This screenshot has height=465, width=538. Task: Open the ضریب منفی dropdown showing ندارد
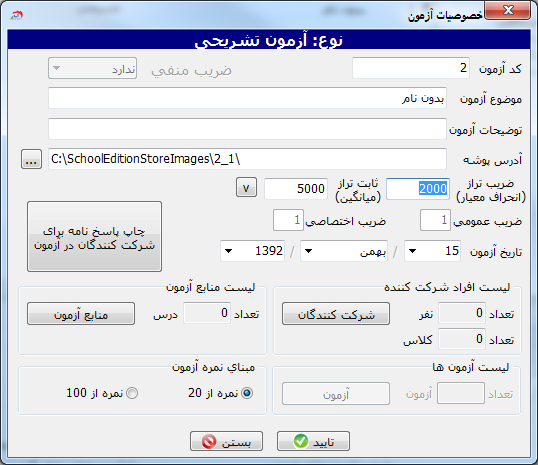click(57, 68)
